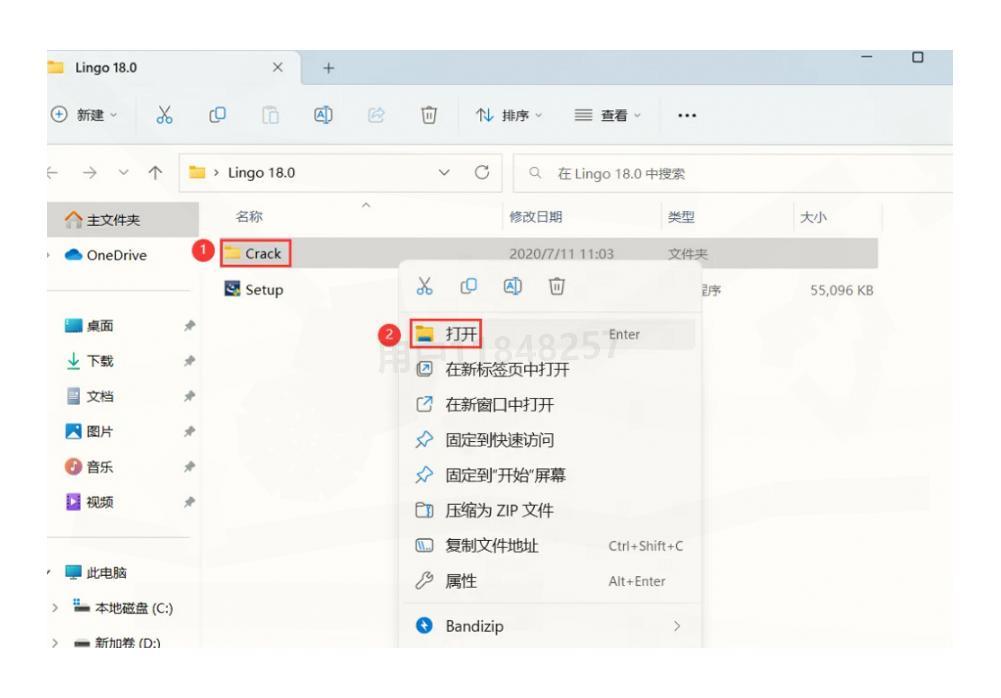Open 主文件夹 in the sidebar
The width and height of the screenshot is (1001, 698).
pyautogui.click(x=123, y=220)
